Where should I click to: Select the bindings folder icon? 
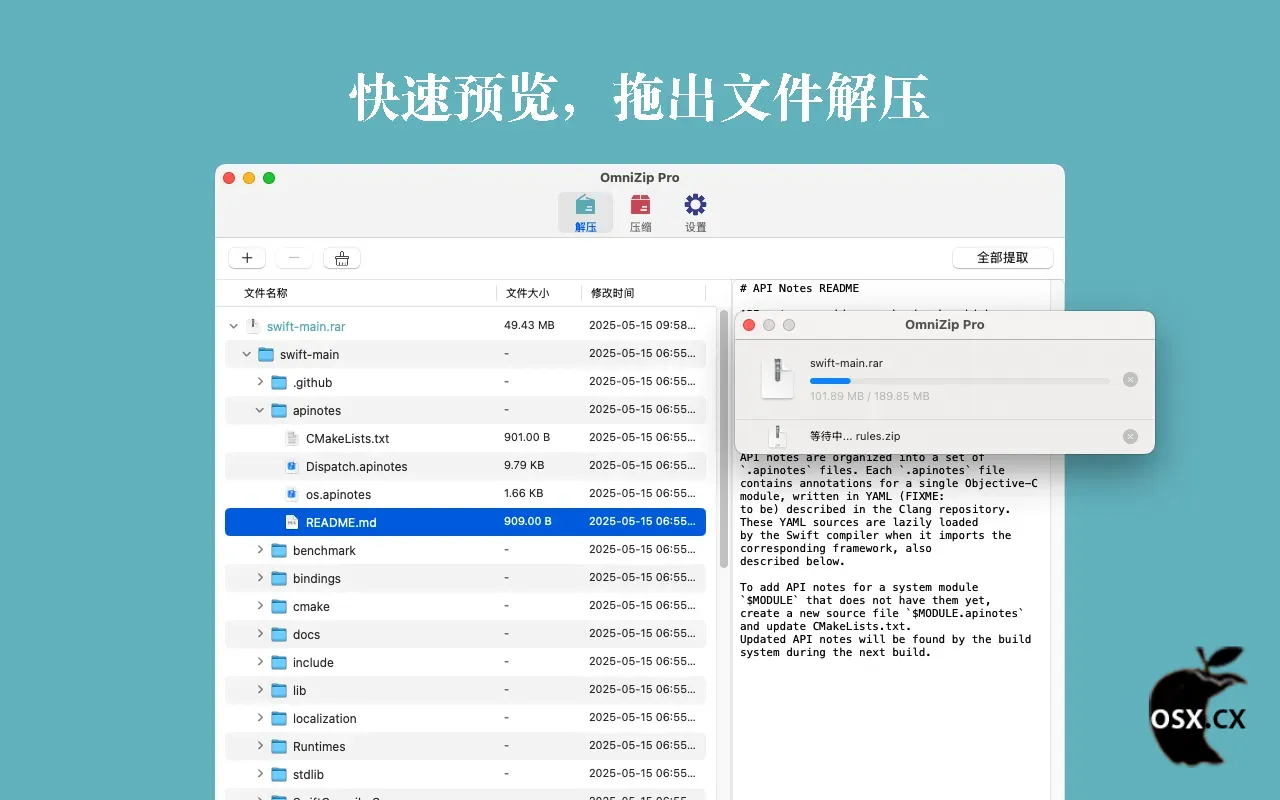coord(279,578)
